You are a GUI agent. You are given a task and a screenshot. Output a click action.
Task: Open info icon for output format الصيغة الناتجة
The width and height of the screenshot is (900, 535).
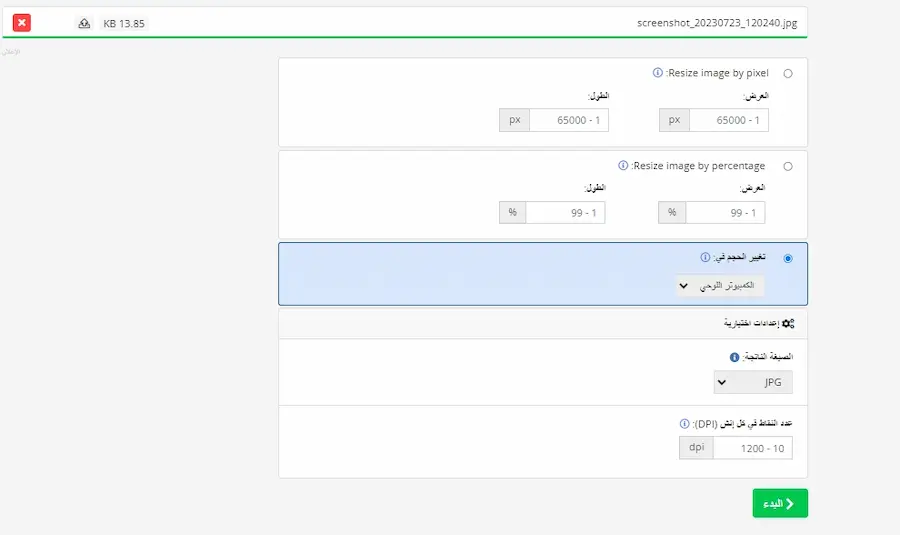click(x=734, y=357)
